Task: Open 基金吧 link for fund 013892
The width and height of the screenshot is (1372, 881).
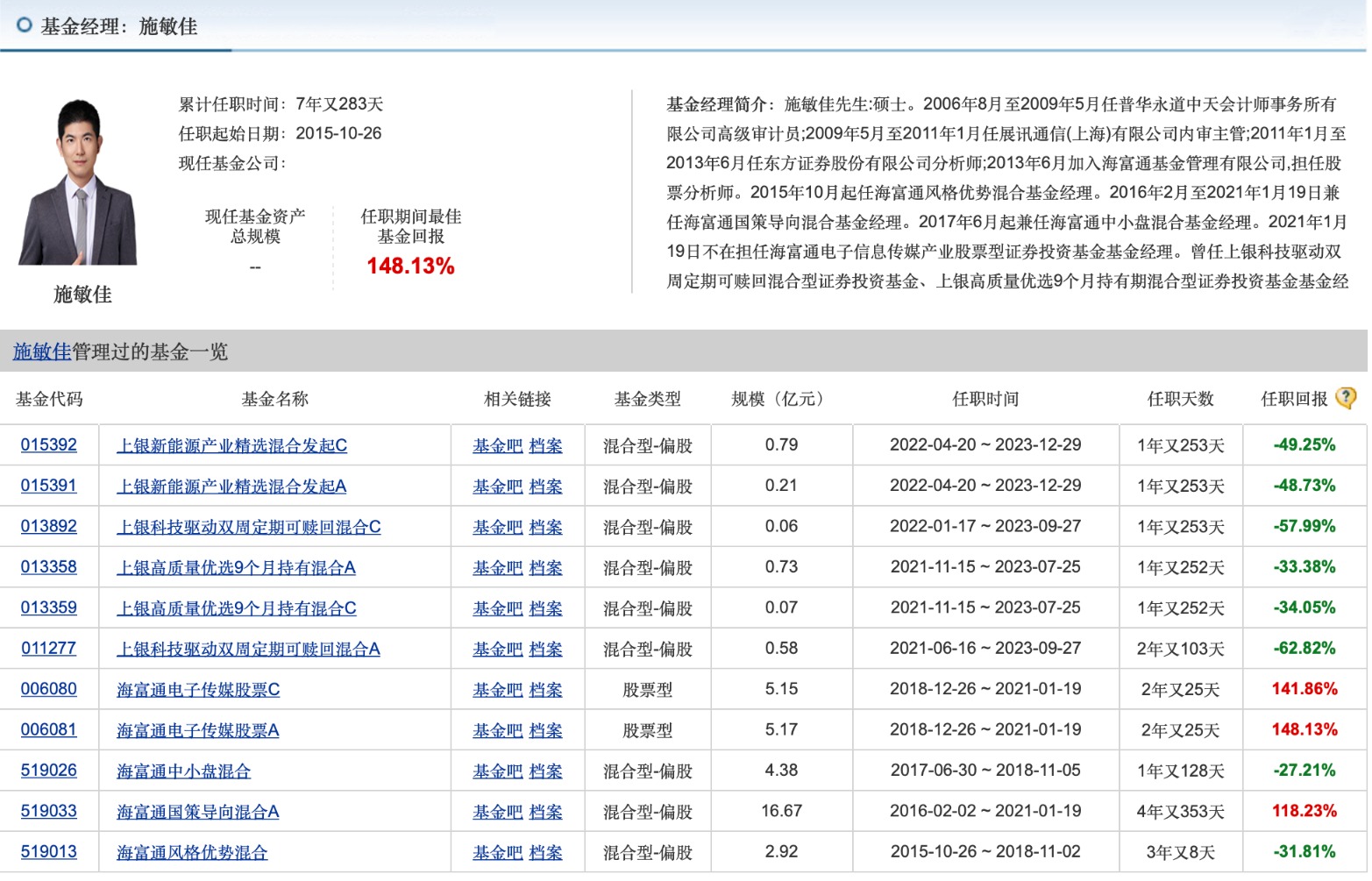Action: [x=498, y=527]
